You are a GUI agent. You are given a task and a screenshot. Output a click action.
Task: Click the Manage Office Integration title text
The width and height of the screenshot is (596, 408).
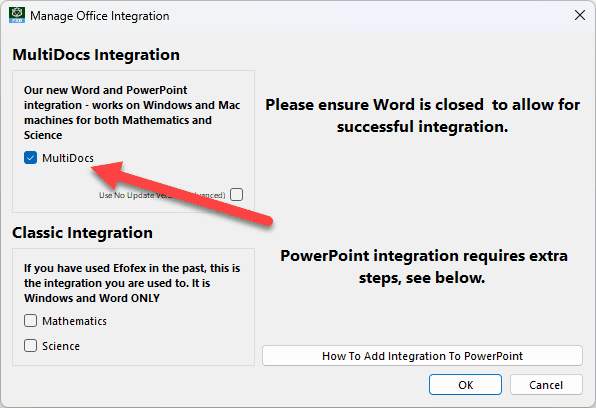tap(100, 16)
